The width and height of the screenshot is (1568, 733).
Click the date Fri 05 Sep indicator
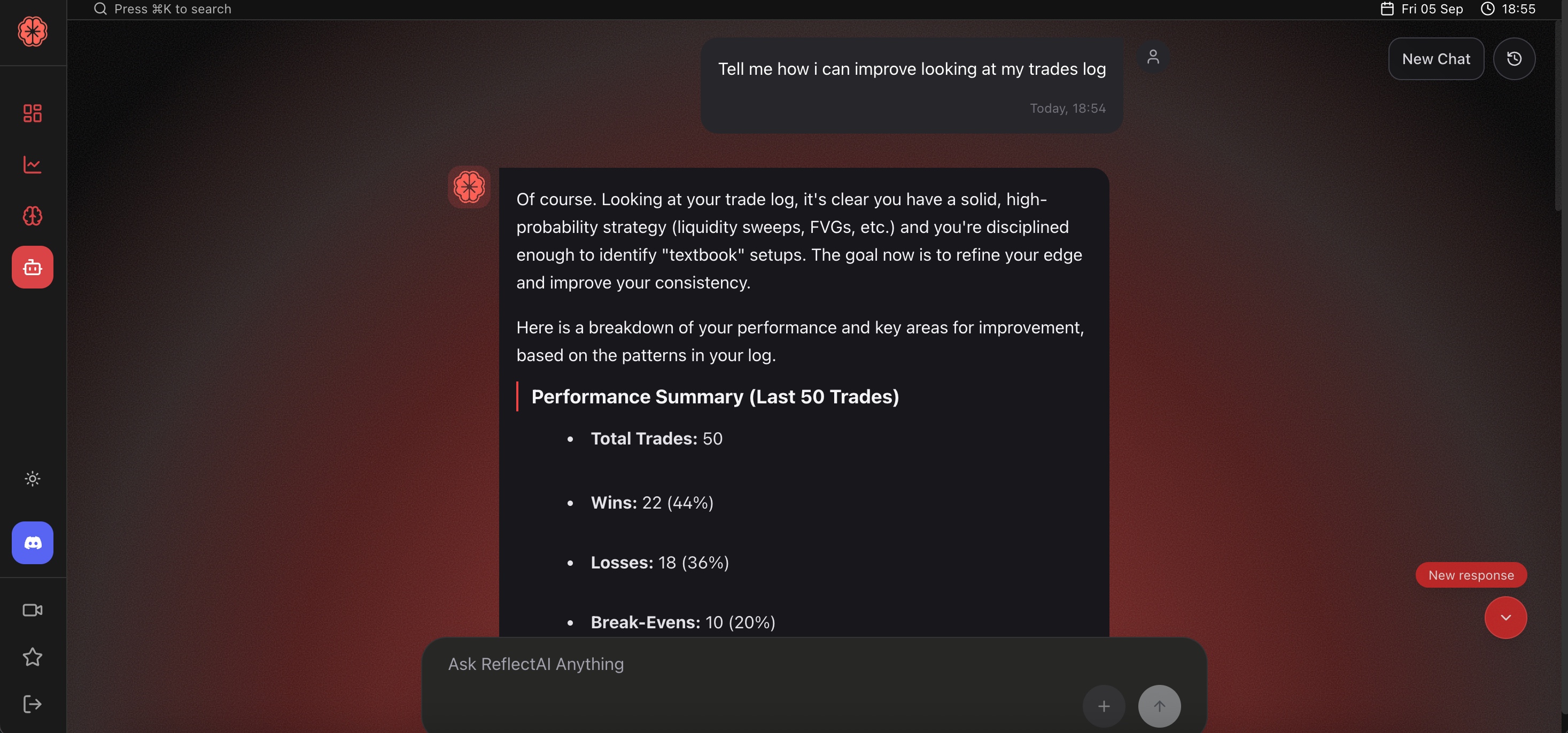tap(1422, 9)
